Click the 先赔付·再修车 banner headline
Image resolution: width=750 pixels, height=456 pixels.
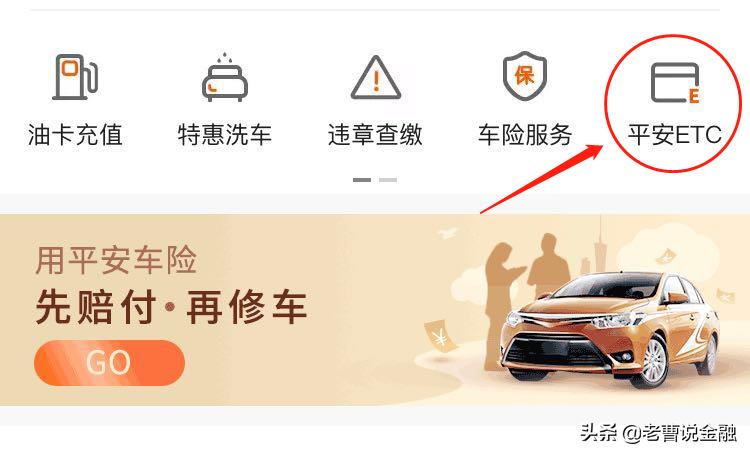coord(171,307)
